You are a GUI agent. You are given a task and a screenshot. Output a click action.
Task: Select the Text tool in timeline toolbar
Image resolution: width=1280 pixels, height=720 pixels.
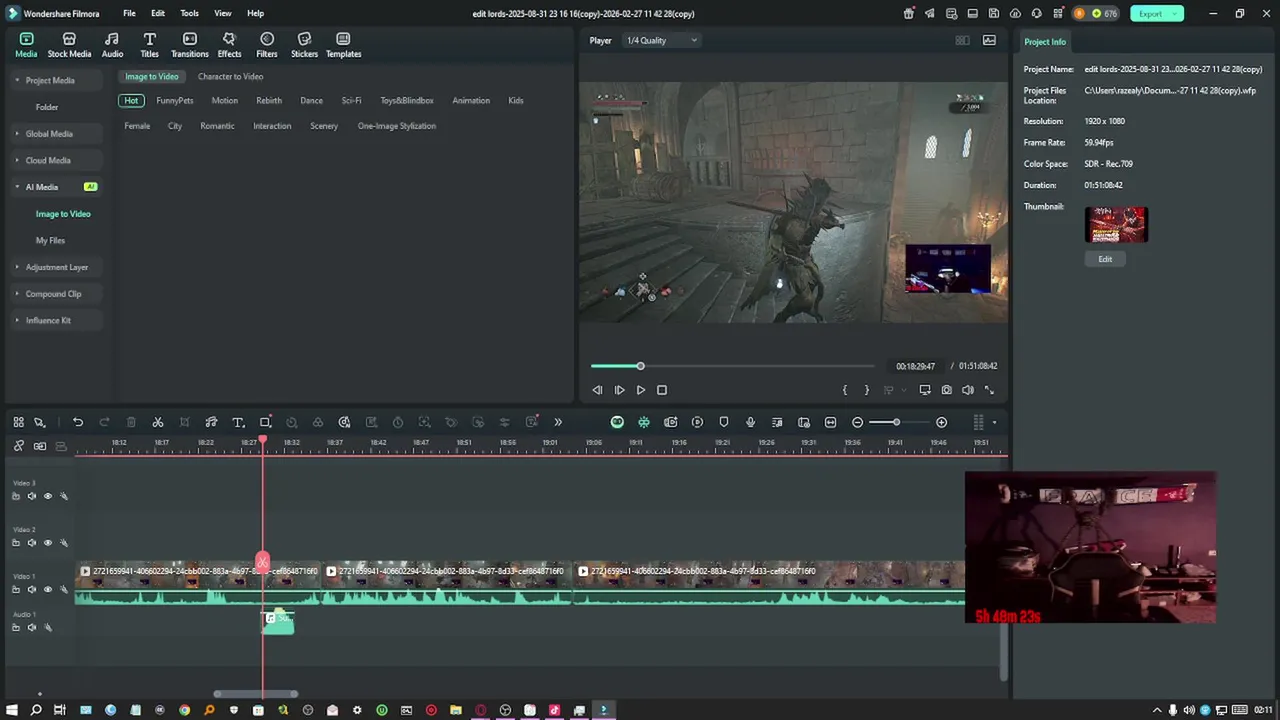(238, 422)
